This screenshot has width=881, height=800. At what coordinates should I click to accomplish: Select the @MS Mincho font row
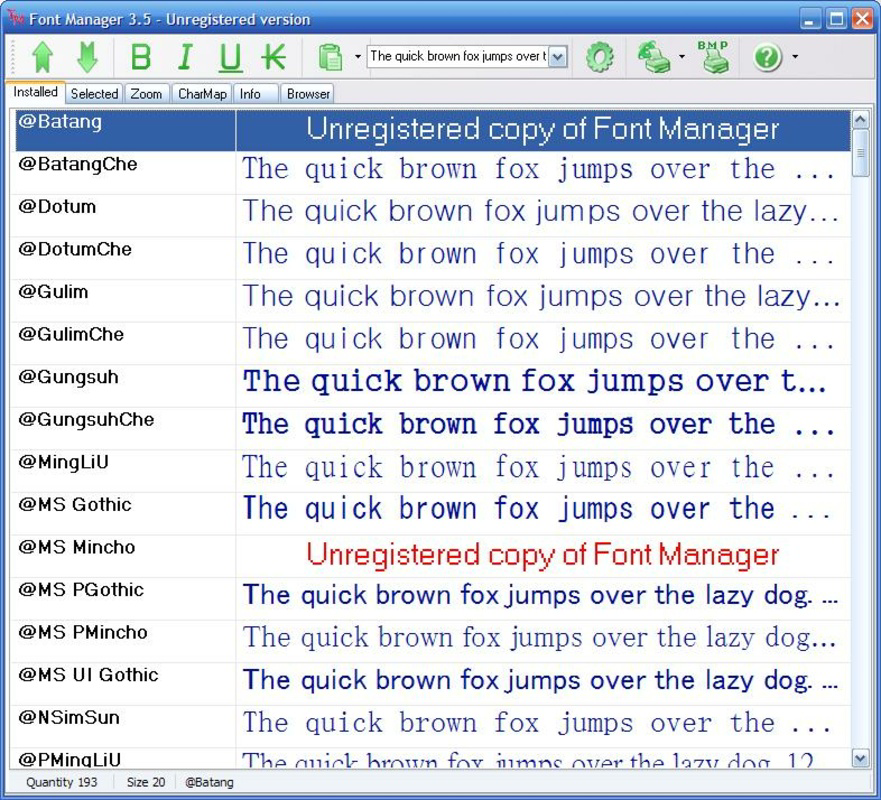pyautogui.click(x=433, y=557)
